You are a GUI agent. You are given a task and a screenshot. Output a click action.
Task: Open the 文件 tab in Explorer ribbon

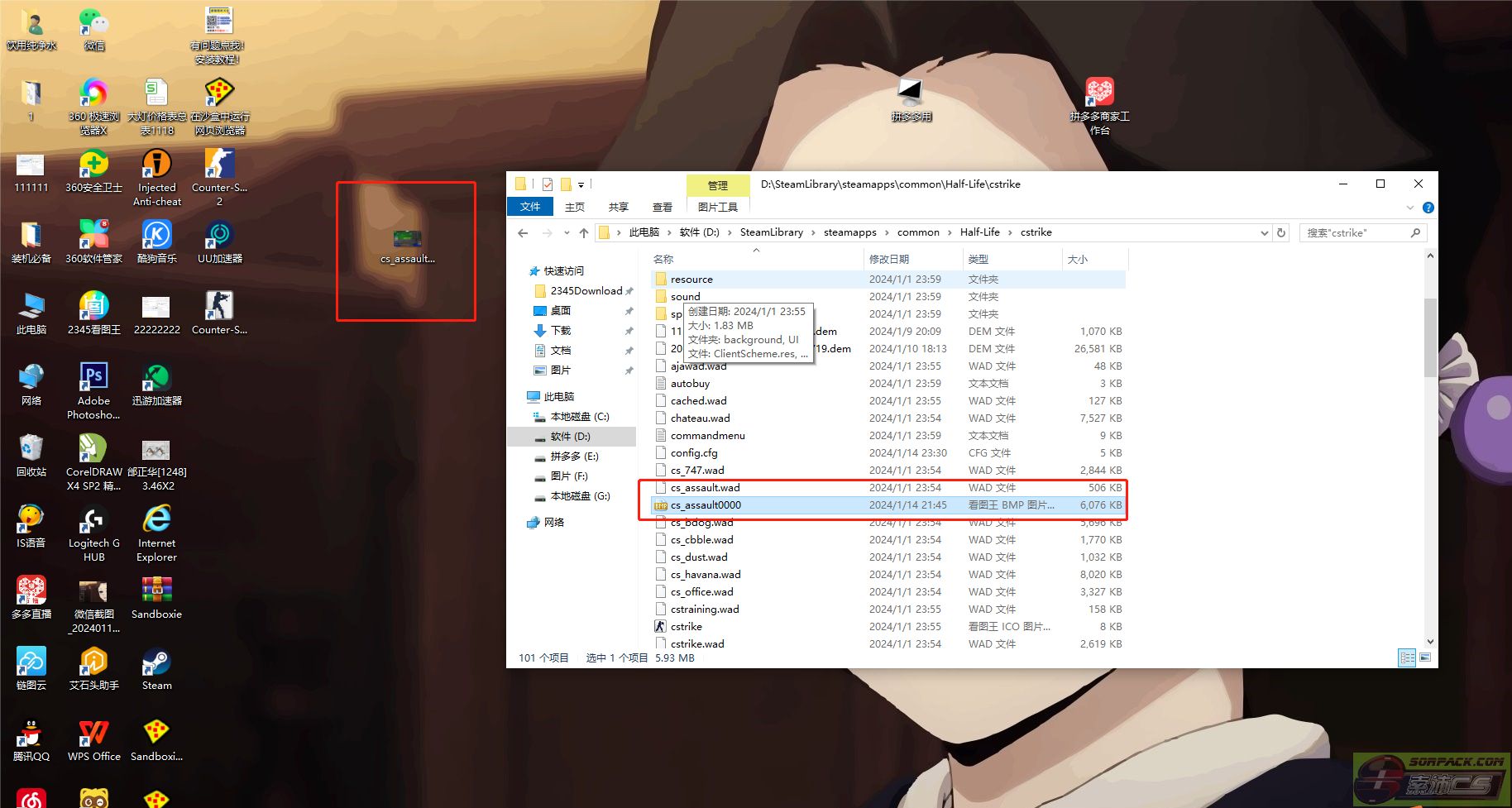(530, 207)
